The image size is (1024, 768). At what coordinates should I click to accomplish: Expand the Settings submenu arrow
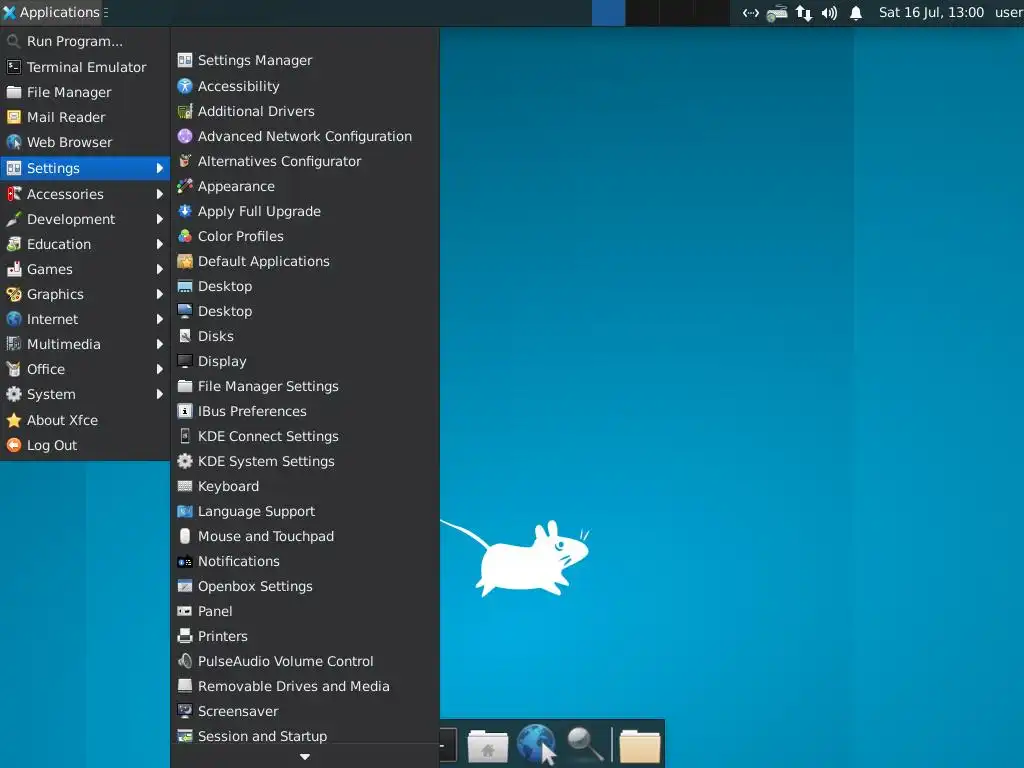click(x=160, y=168)
